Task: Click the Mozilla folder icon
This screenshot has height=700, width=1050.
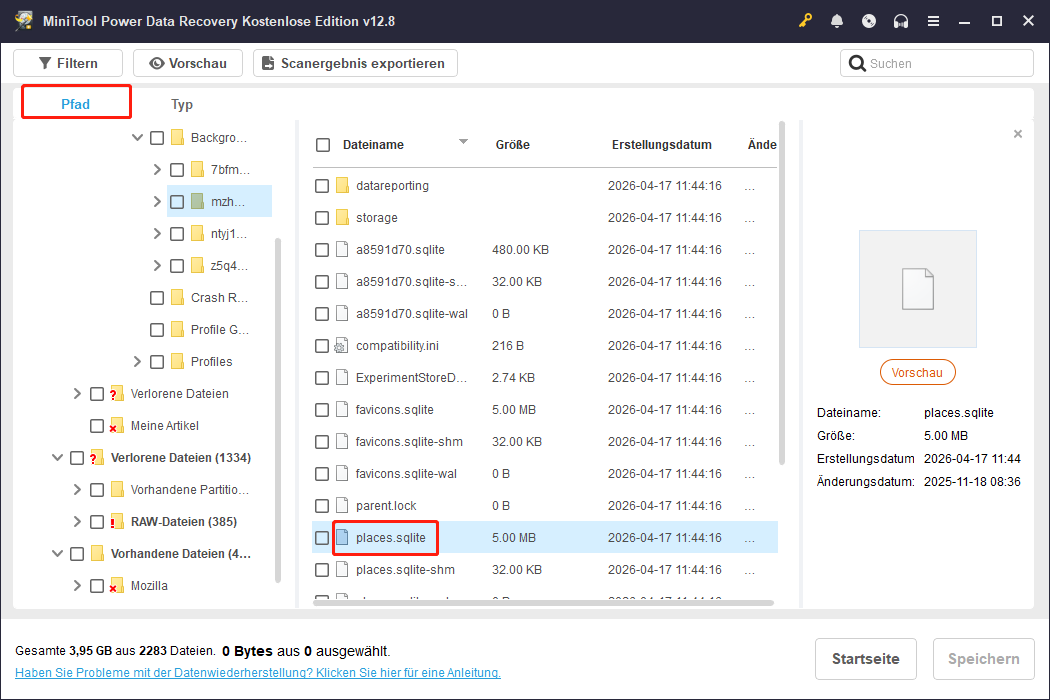Action: (x=117, y=585)
